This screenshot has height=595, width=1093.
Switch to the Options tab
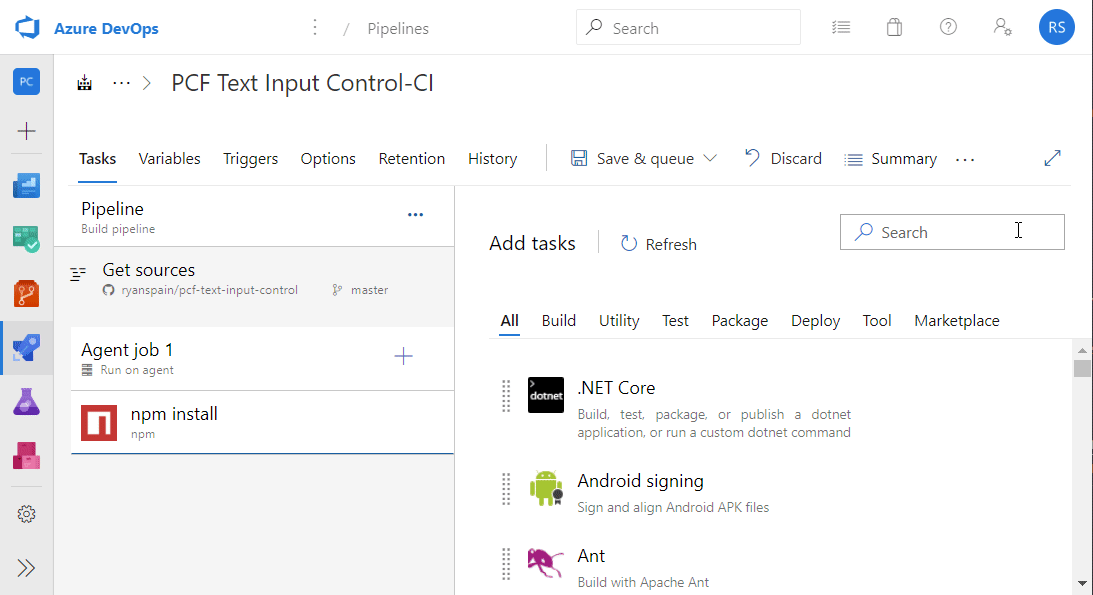[x=328, y=159]
